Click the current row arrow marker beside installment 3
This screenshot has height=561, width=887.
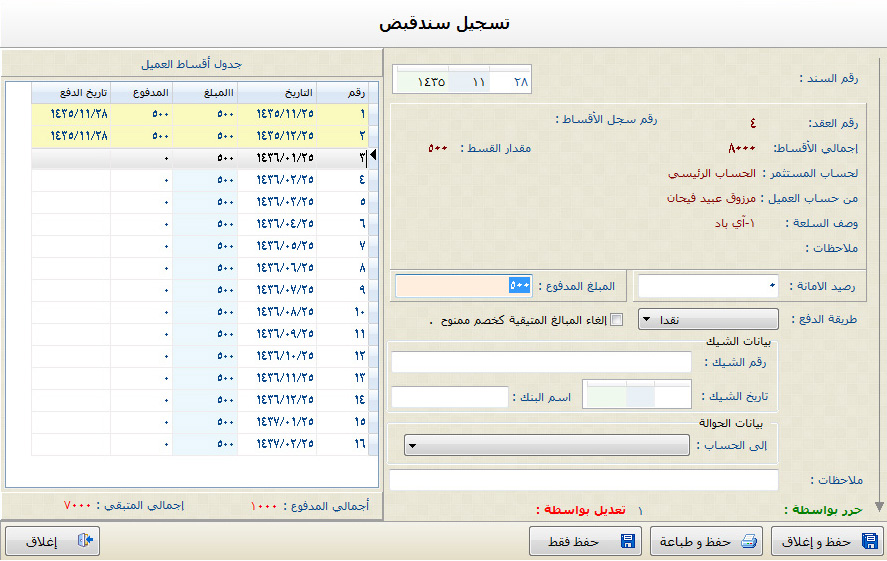click(x=374, y=156)
